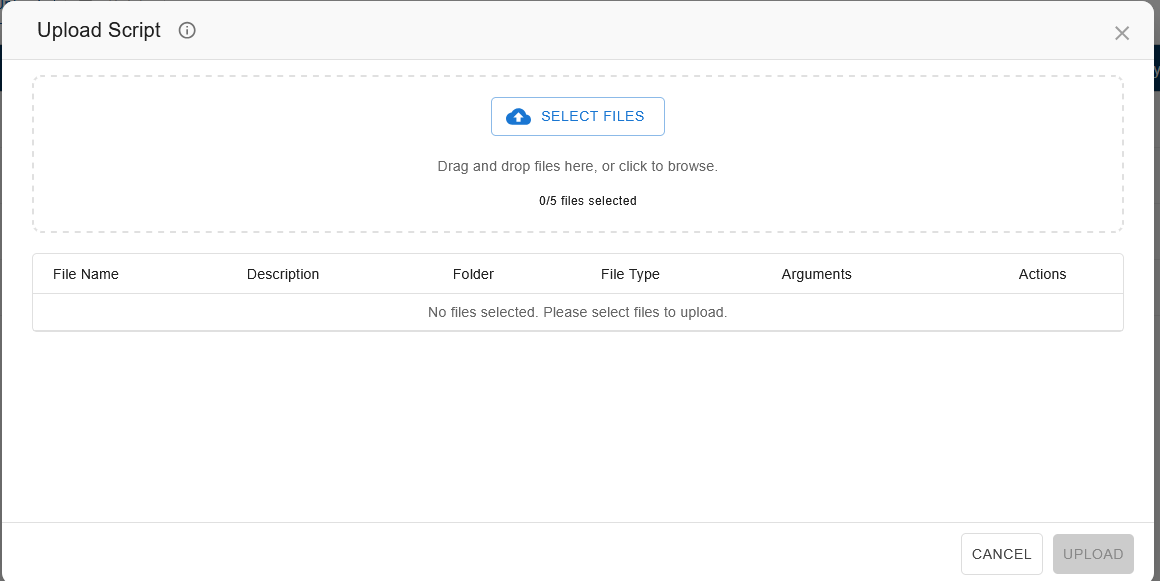Screen dimensions: 1160x581
Task: Select the Description column header
Action: point(283,274)
